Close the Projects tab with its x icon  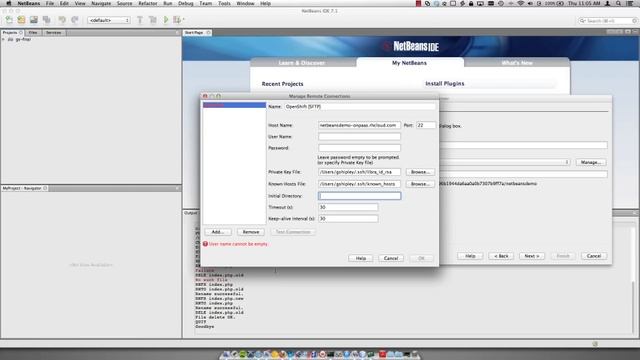[x=21, y=32]
